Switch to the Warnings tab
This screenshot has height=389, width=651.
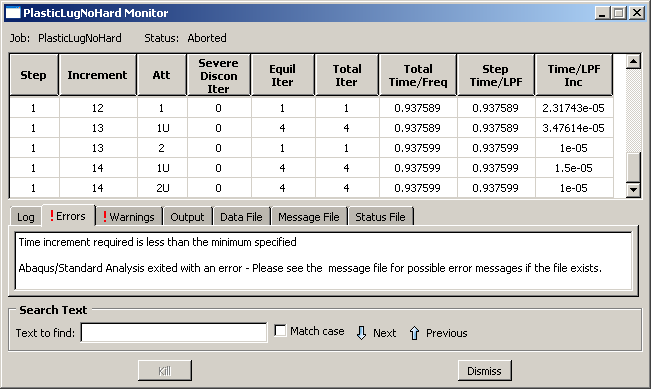(129, 217)
